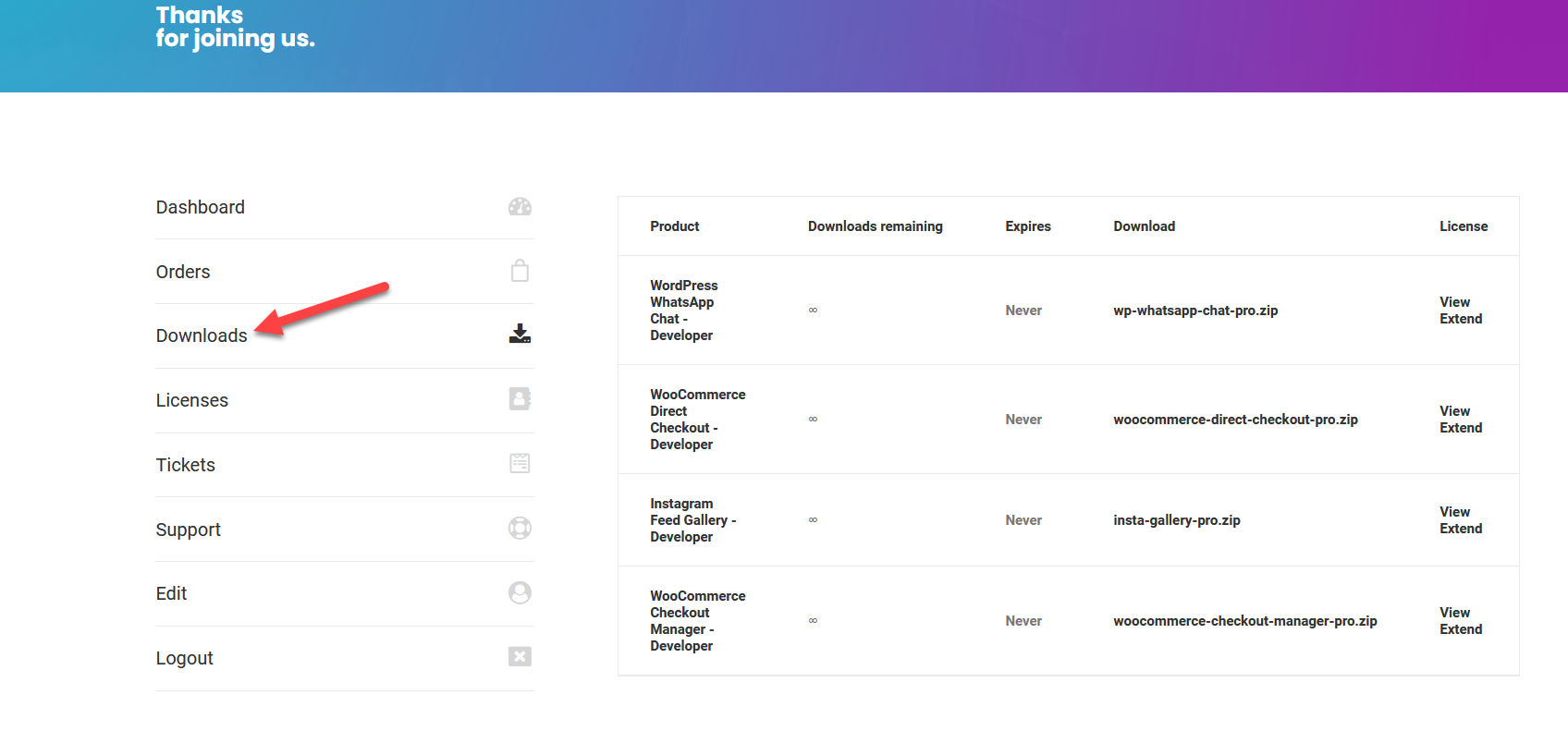Screen dimensions: 1568x731
Task: Click the Orders shopping bag icon
Action: click(520, 271)
